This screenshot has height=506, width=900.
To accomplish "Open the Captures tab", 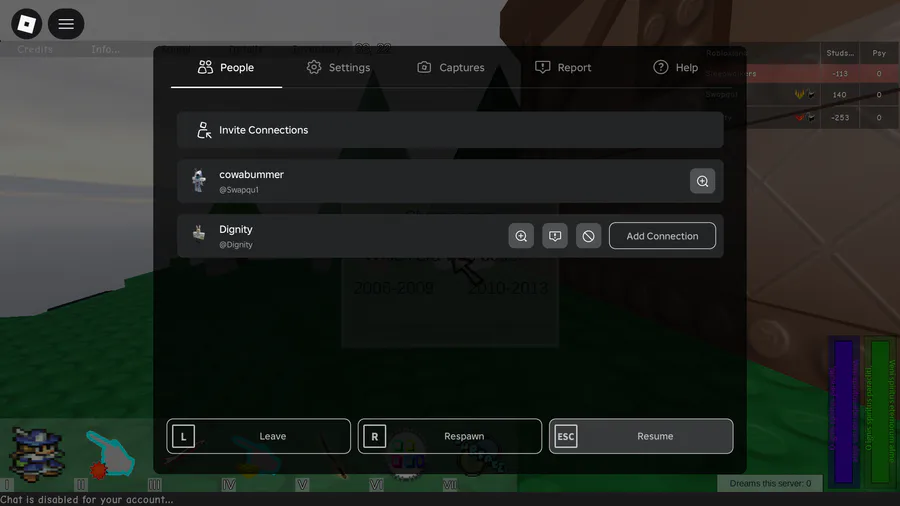I will (451, 68).
